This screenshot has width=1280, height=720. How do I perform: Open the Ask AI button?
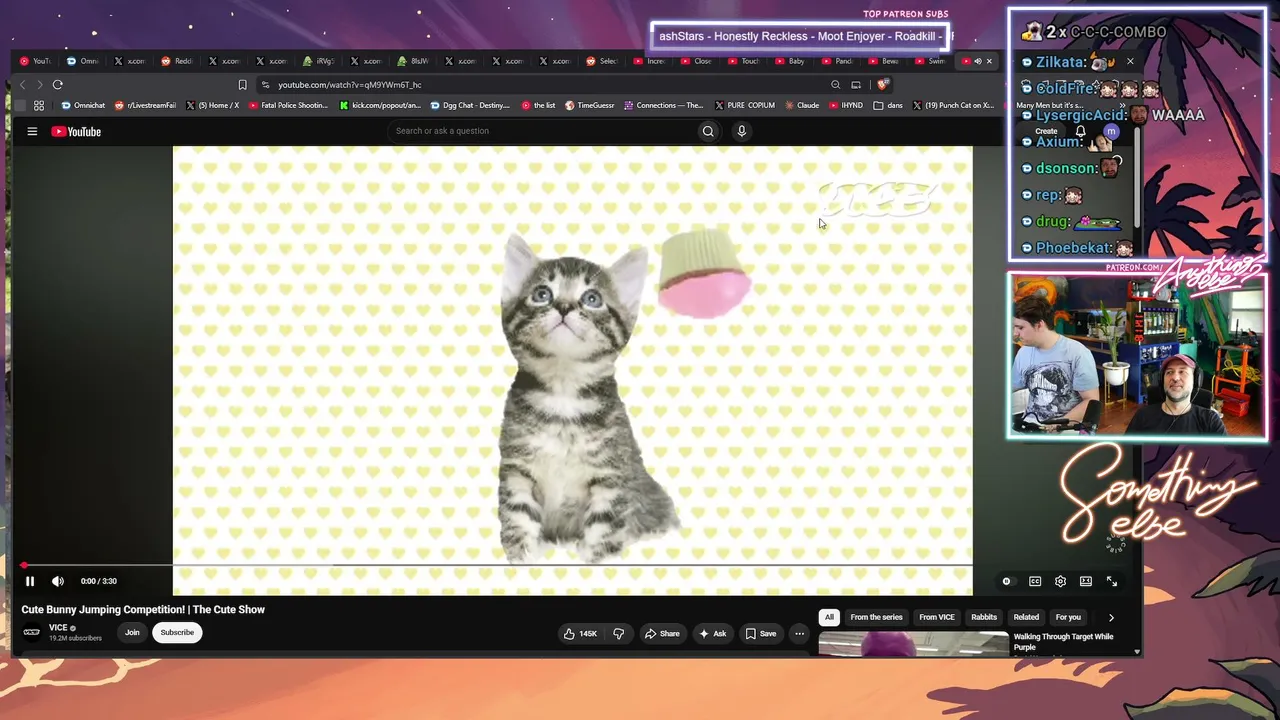pyautogui.click(x=713, y=633)
